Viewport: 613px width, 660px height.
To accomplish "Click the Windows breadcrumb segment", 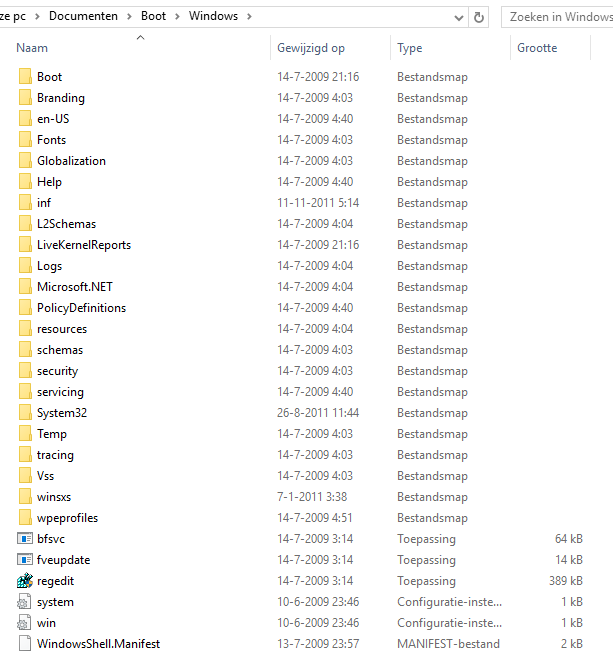I will pyautogui.click(x=213, y=16).
